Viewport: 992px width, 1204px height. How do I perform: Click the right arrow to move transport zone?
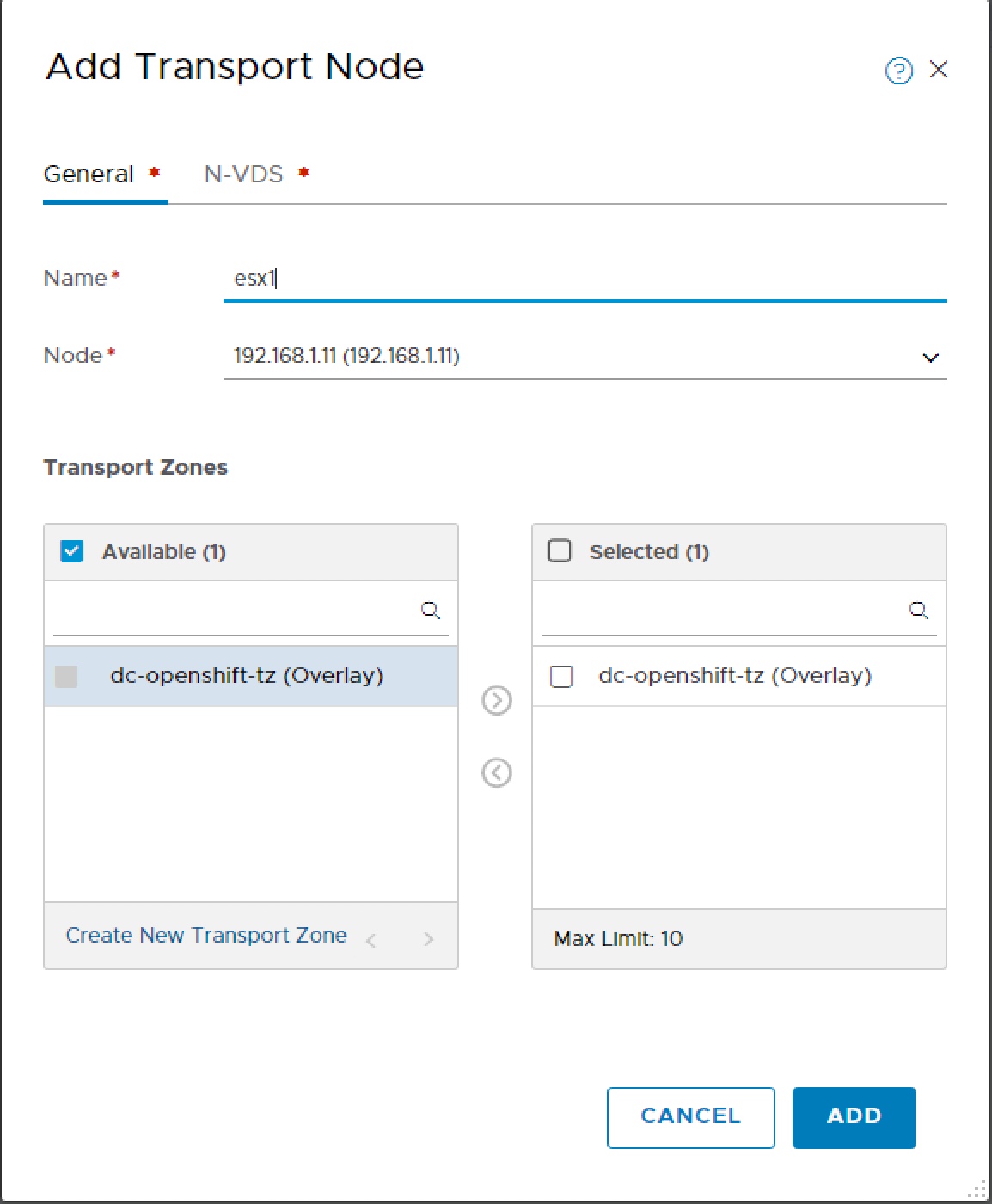[496, 701]
